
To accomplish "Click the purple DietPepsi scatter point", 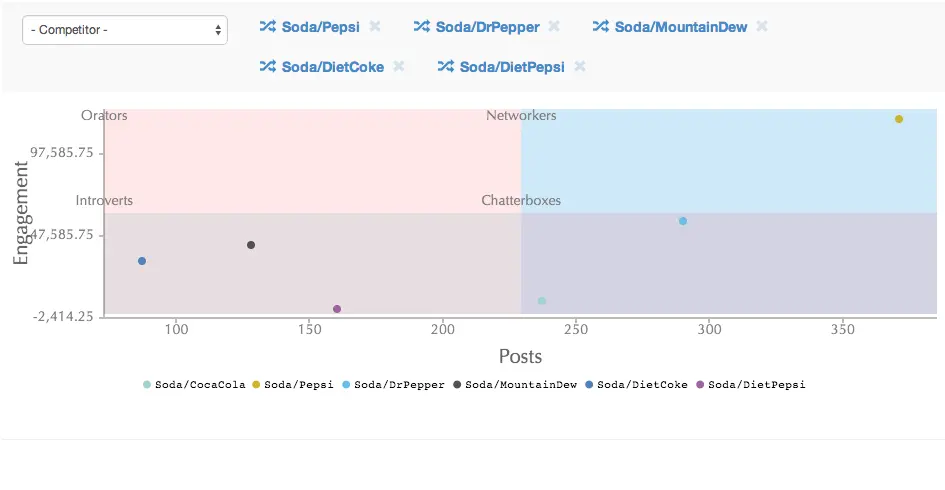I will 337,309.
